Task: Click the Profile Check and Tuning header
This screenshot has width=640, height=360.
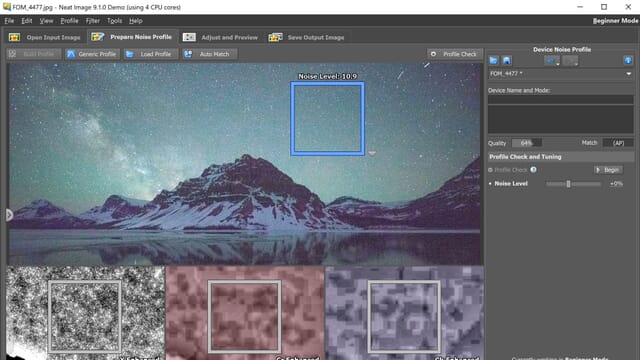Action: tap(561, 157)
